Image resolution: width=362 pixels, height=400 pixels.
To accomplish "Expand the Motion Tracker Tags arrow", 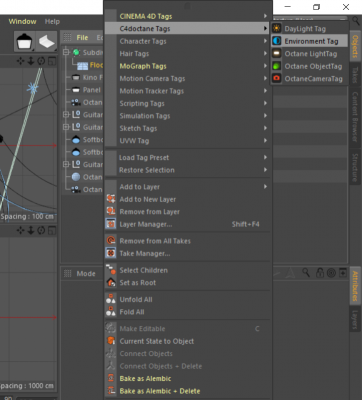I will (265, 91).
